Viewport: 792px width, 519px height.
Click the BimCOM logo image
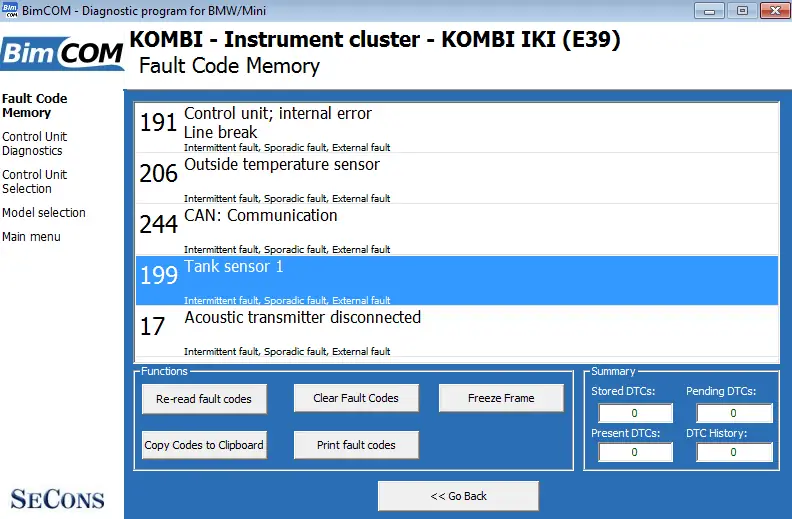(x=62, y=53)
